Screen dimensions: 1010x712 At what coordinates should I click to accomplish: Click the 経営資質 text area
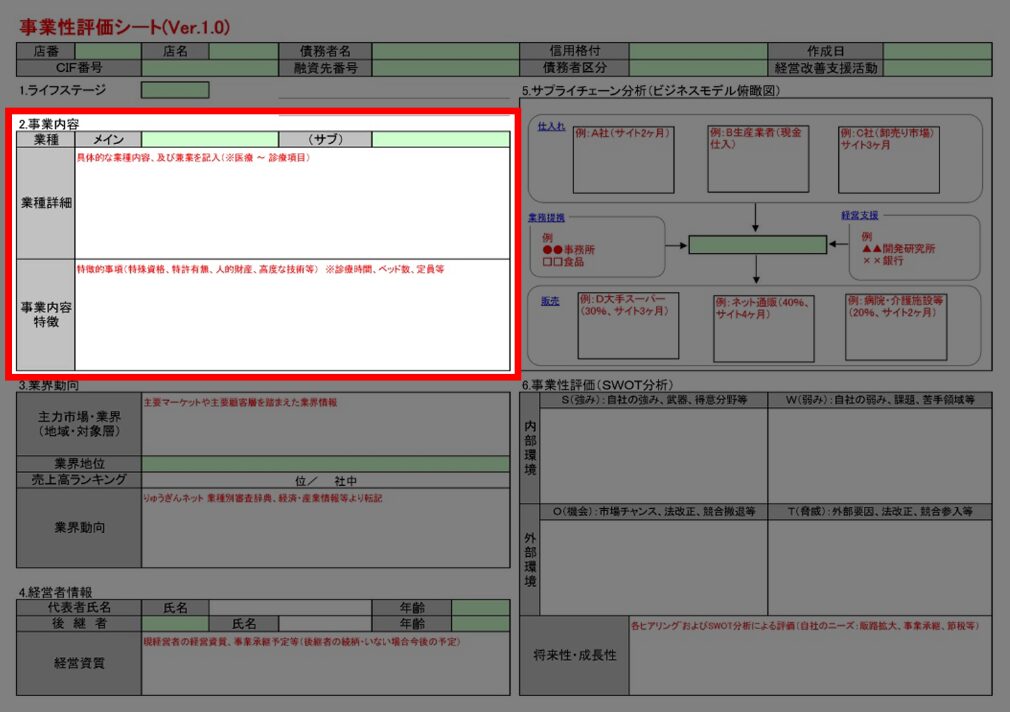click(325, 664)
